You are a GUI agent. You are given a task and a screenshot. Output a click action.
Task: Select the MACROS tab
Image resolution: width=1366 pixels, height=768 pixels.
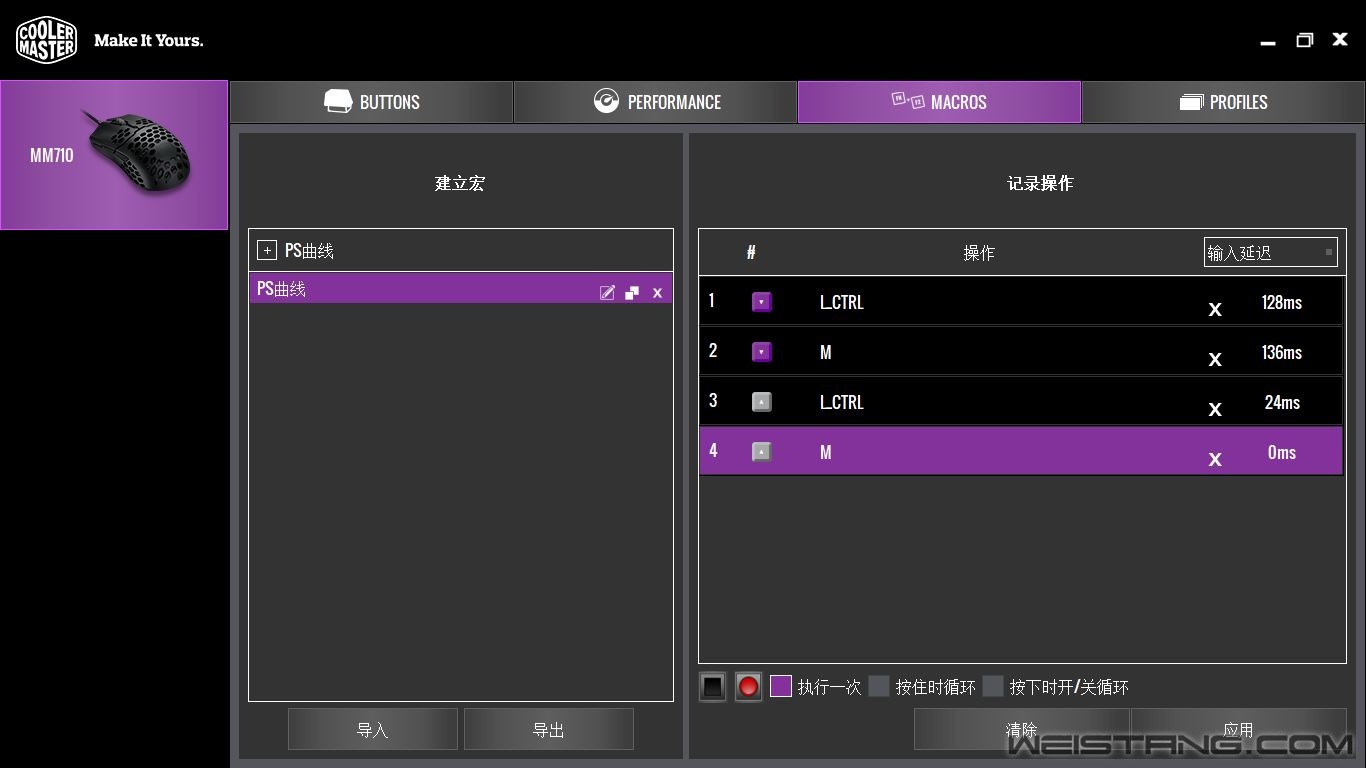click(939, 102)
